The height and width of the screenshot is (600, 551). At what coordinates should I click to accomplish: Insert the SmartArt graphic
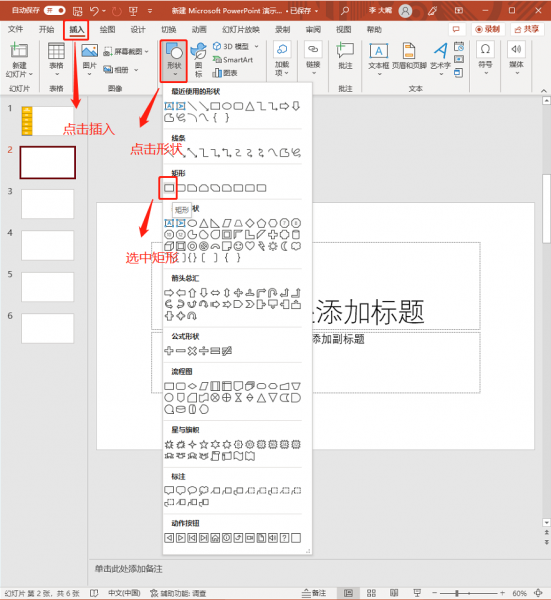point(233,60)
